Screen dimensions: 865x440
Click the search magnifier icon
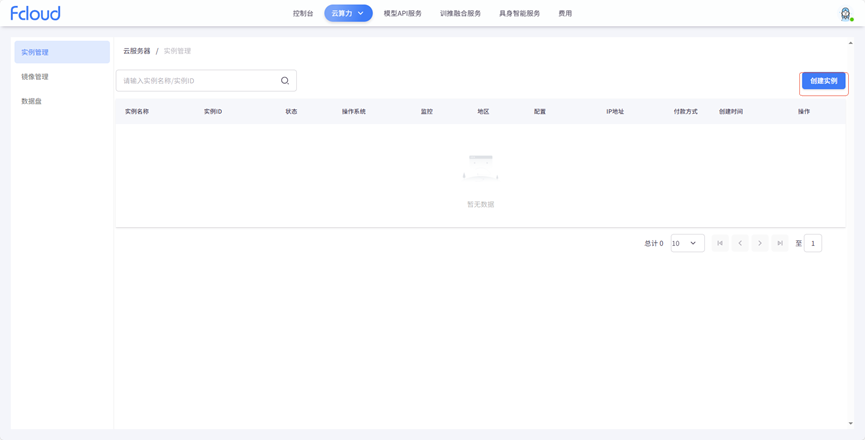click(285, 81)
